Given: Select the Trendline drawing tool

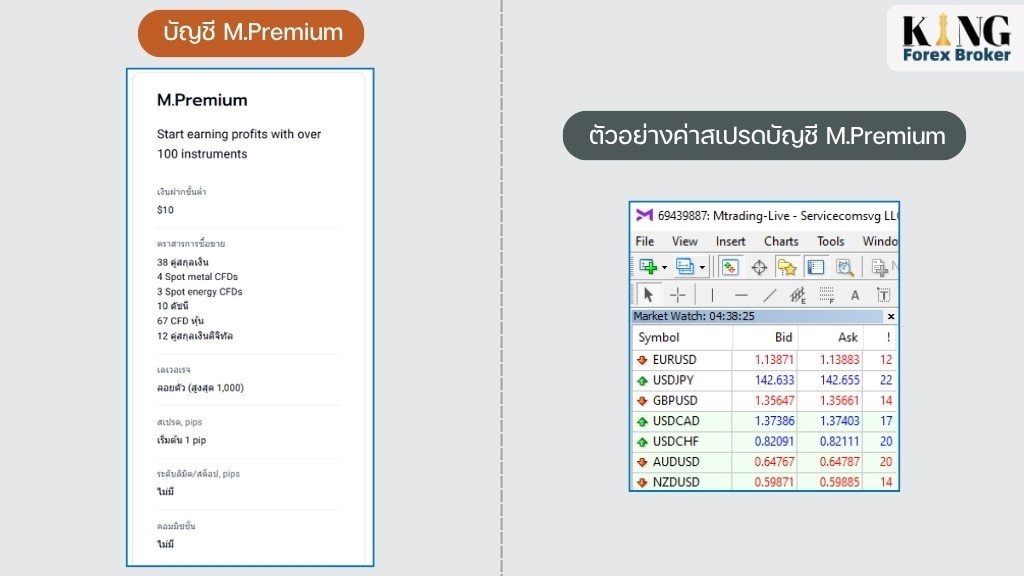Looking at the screenshot, I should point(770,295).
